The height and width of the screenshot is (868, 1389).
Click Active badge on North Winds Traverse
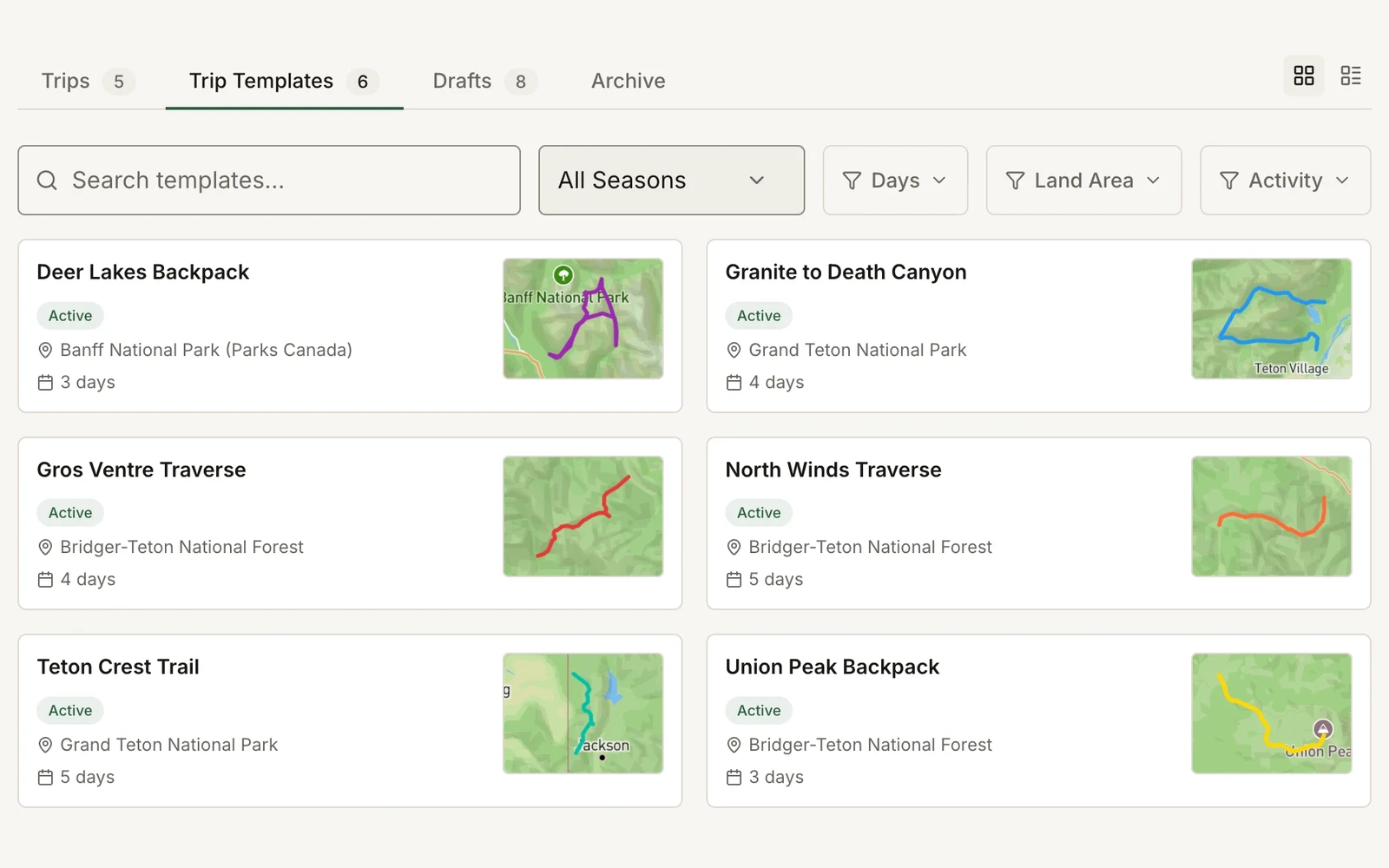759,513
